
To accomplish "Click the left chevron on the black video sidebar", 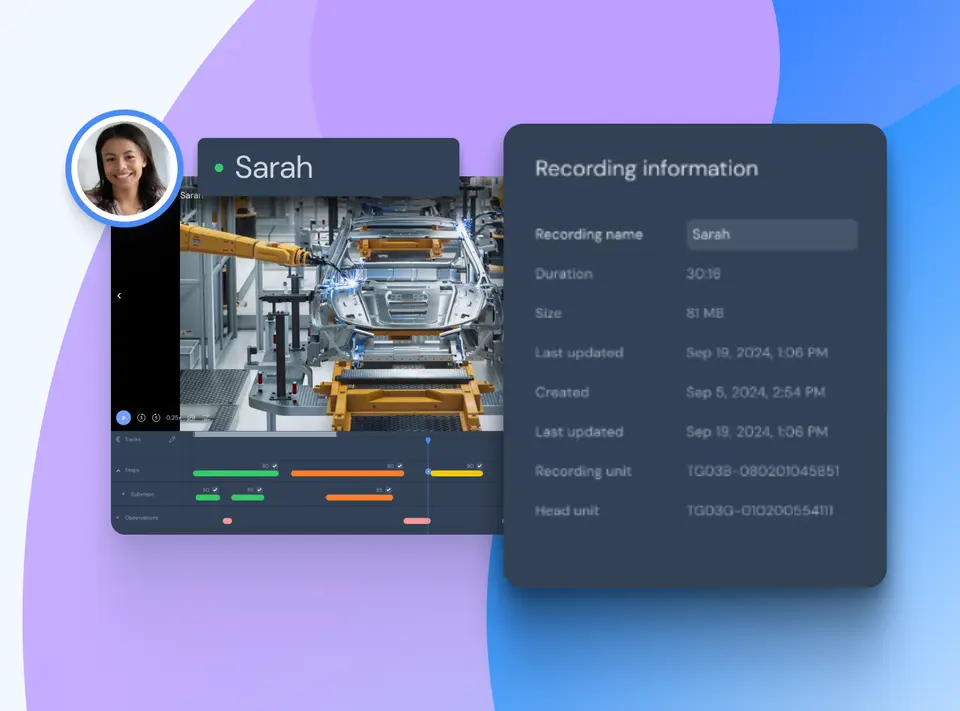I will (x=119, y=296).
